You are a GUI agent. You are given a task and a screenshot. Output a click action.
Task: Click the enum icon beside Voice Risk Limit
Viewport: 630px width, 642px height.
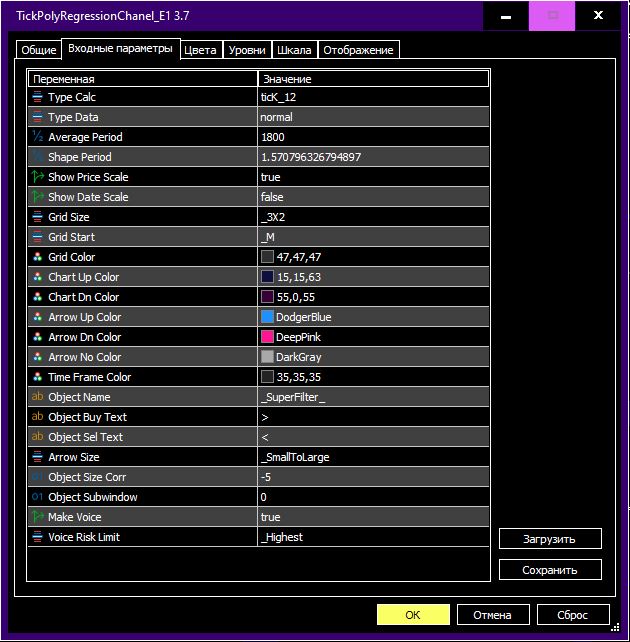pyautogui.click(x=37, y=537)
